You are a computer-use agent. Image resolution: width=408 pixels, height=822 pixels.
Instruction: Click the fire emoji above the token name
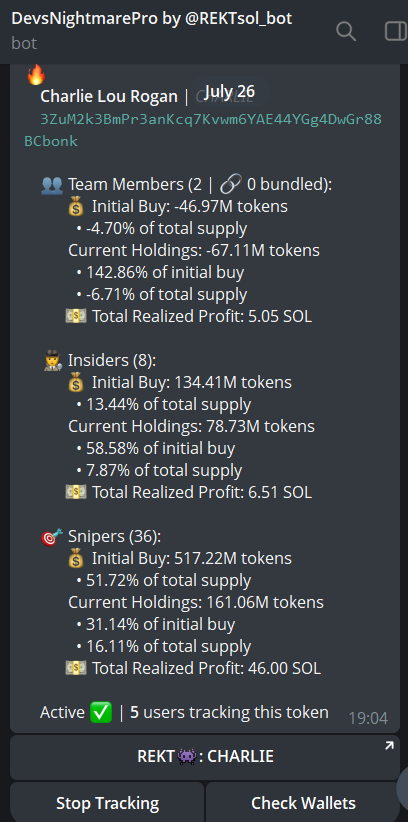coord(36,75)
